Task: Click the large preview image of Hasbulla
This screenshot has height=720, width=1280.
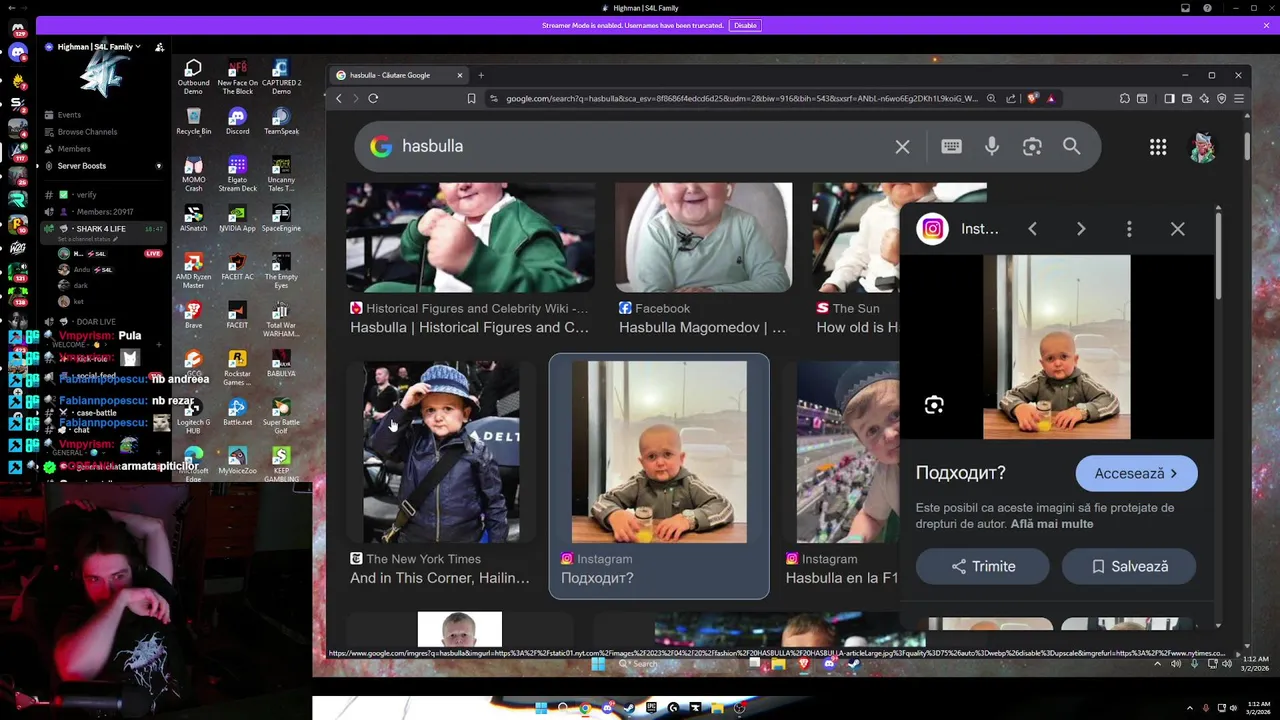Action: click(x=1057, y=347)
